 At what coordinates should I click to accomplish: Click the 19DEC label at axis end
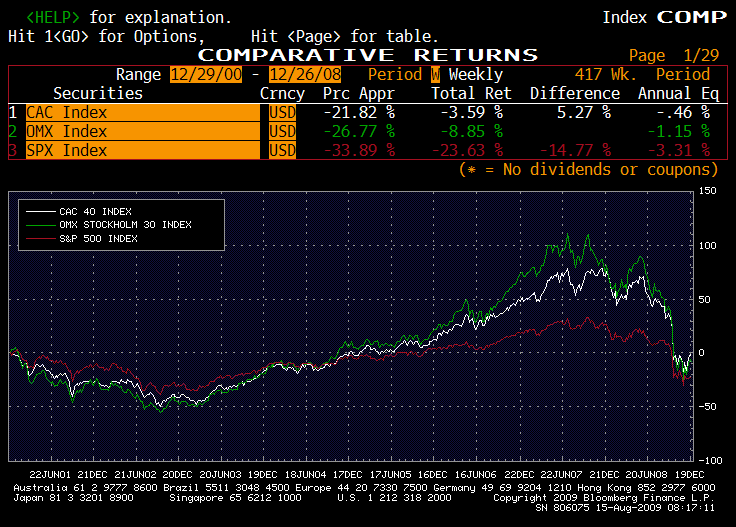(x=690, y=474)
